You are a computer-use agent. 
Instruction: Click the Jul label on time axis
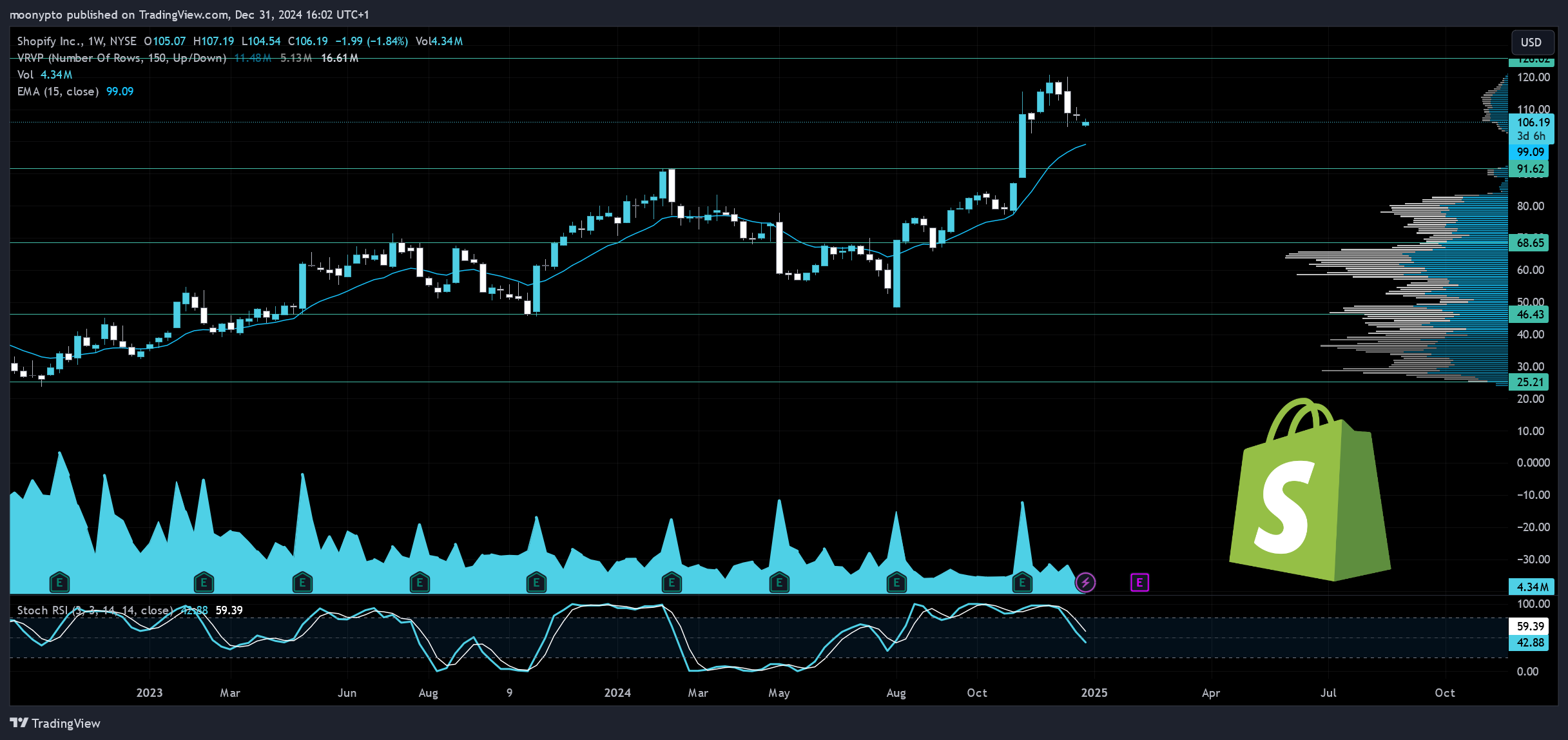click(x=1328, y=693)
